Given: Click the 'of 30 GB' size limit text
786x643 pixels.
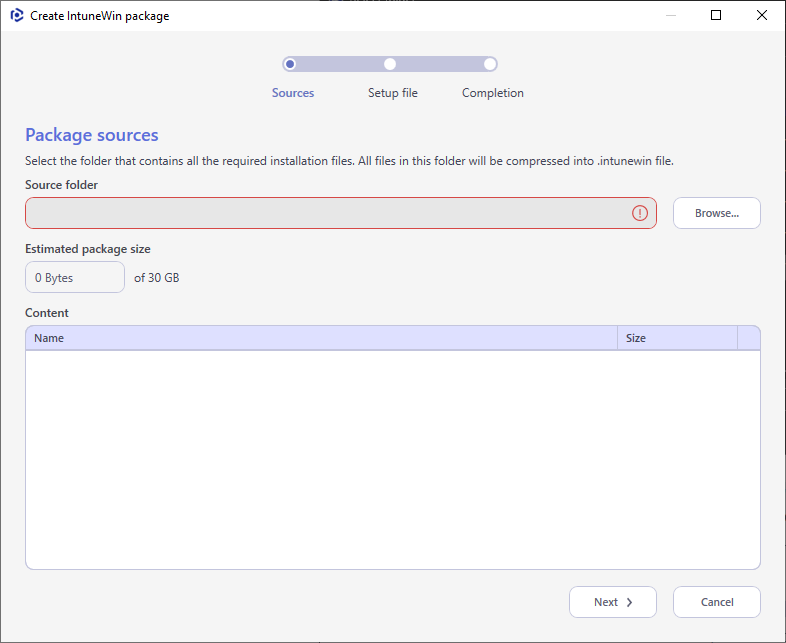Looking at the screenshot, I should [156, 278].
